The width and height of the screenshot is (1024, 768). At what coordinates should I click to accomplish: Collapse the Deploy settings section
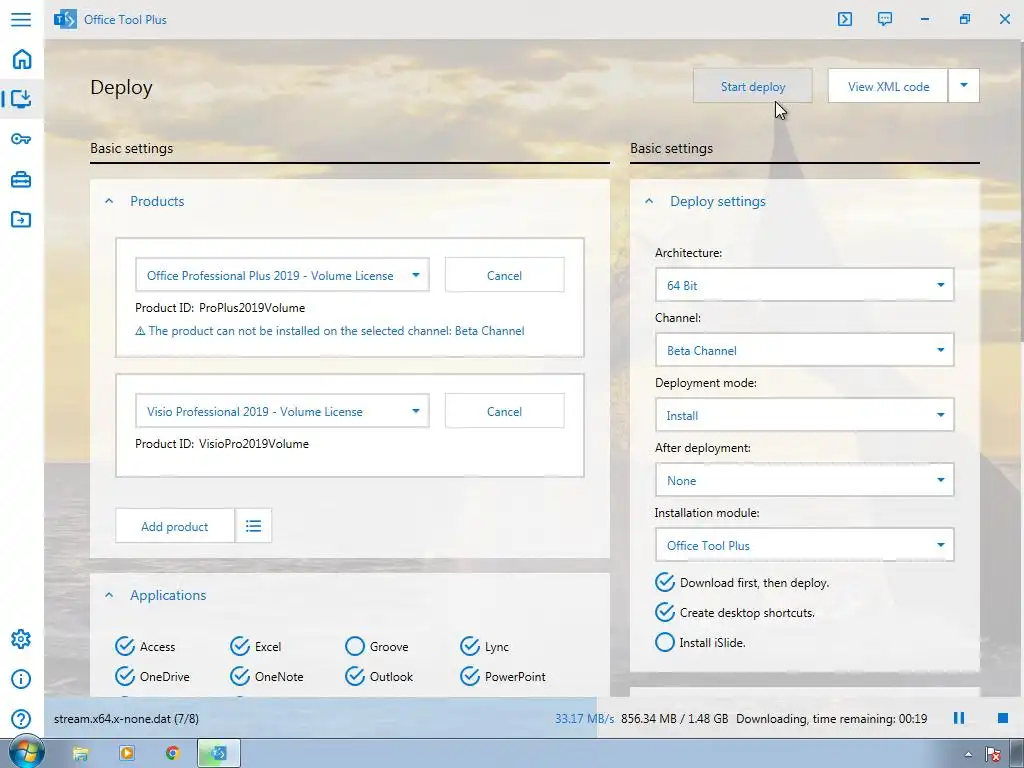[648, 201]
